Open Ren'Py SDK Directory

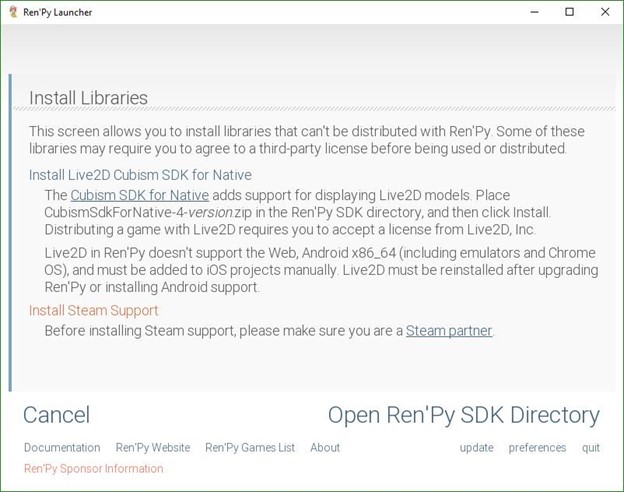tap(463, 415)
